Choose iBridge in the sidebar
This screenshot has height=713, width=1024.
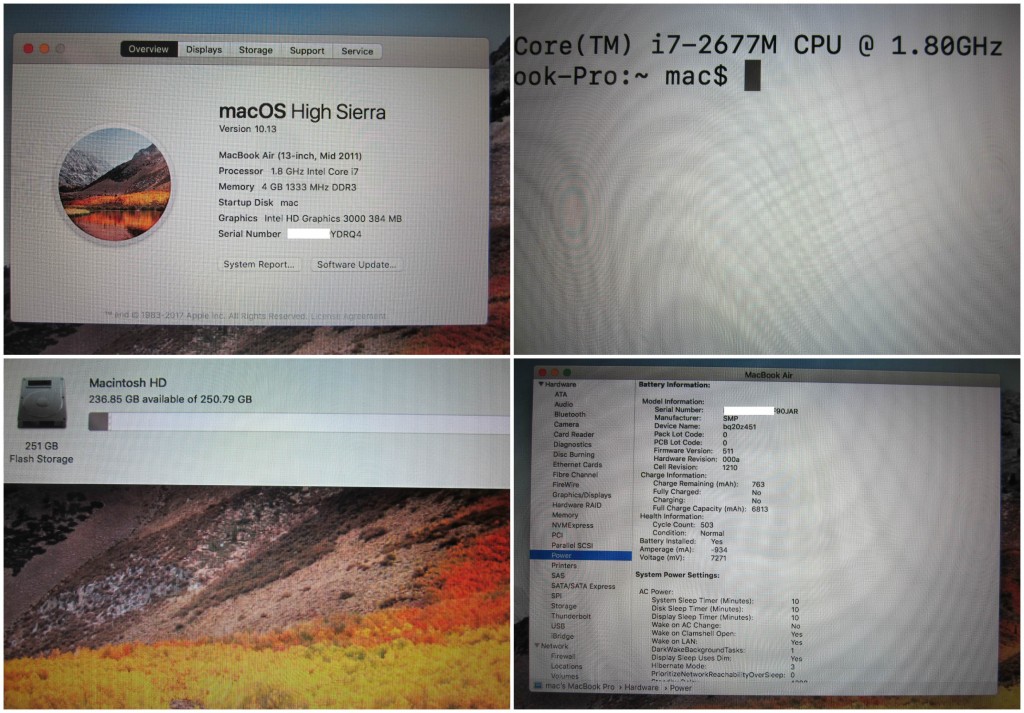562,636
